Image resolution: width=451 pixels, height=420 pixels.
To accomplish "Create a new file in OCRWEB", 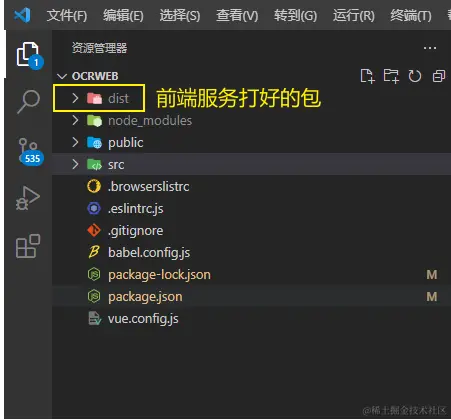I will tap(367, 76).
